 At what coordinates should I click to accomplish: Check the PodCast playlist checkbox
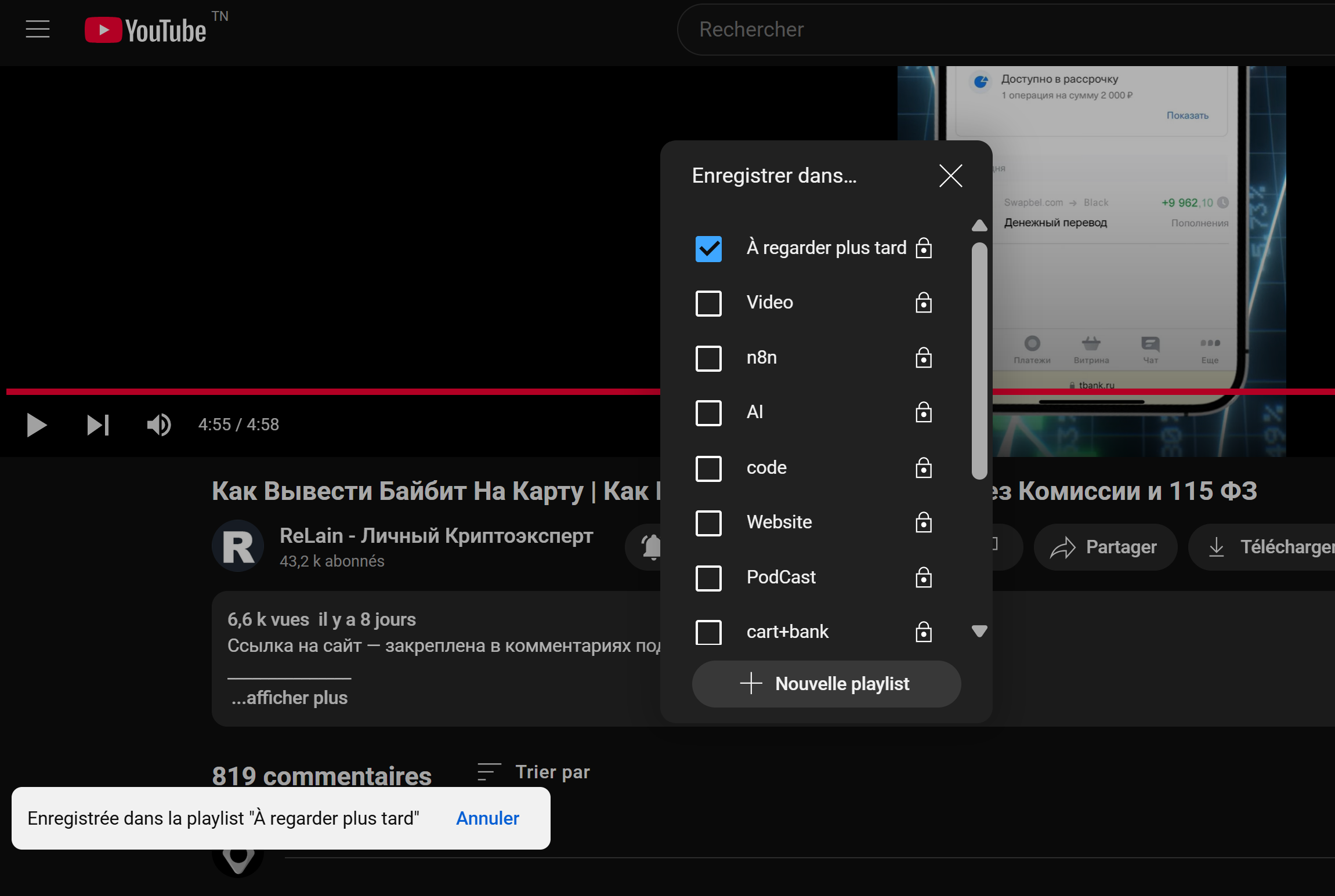(708, 578)
